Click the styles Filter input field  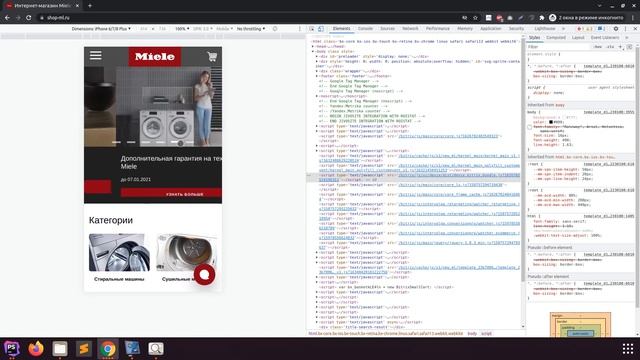point(559,47)
